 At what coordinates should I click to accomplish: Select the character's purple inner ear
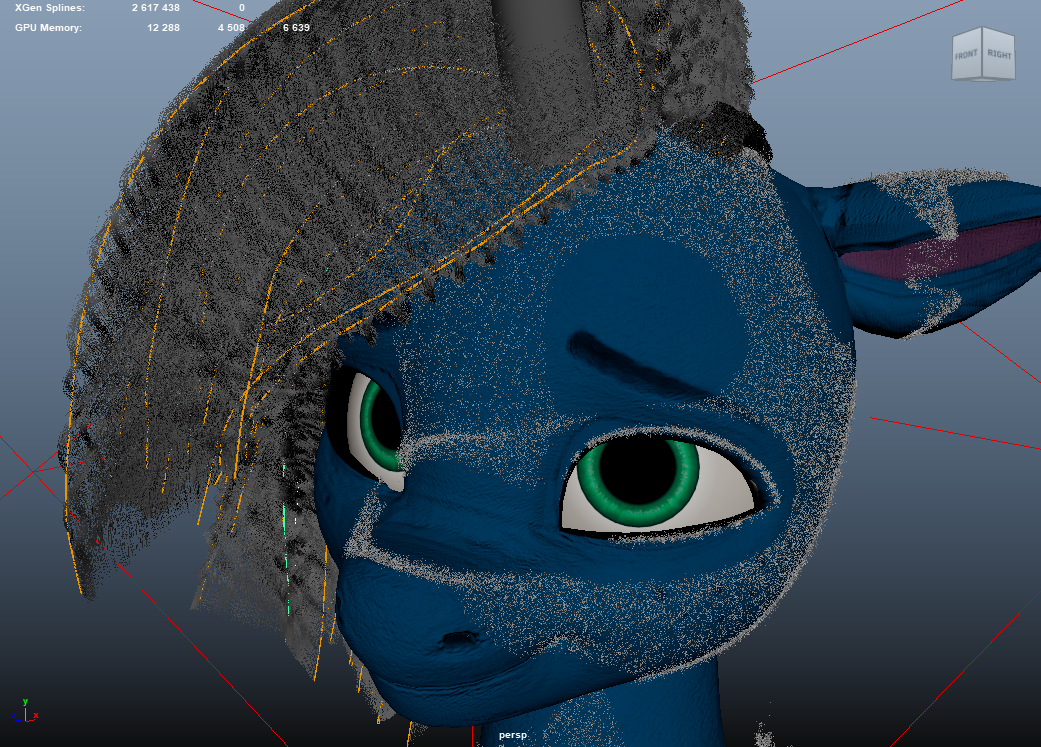coord(943,251)
